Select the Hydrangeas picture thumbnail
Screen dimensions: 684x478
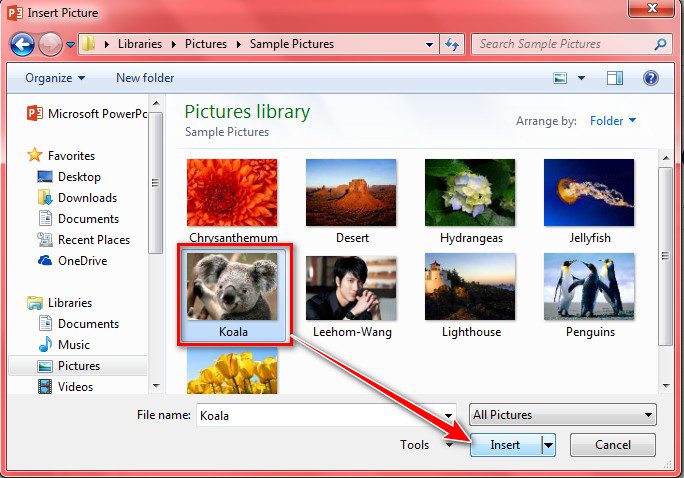point(470,192)
